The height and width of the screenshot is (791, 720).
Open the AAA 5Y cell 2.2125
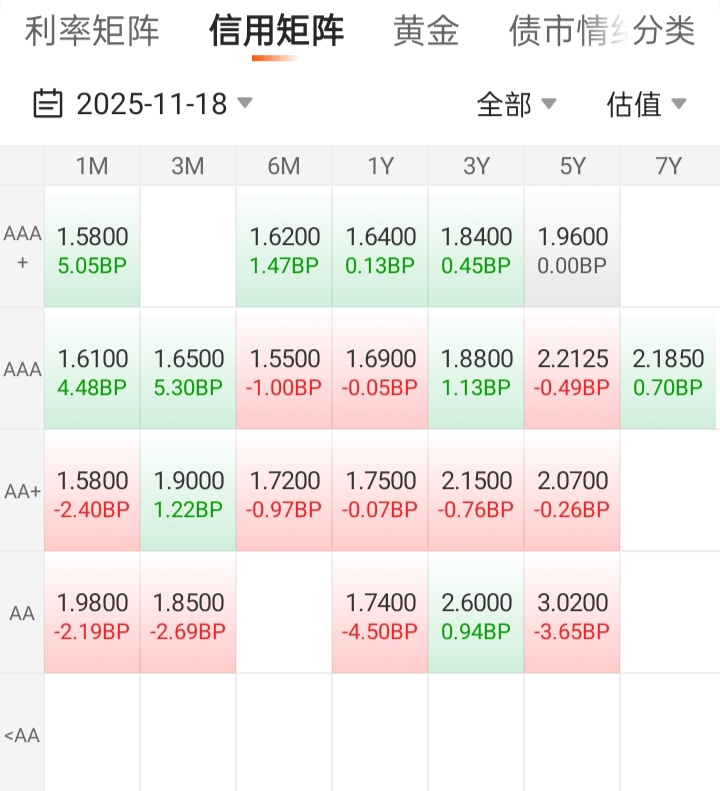point(572,370)
